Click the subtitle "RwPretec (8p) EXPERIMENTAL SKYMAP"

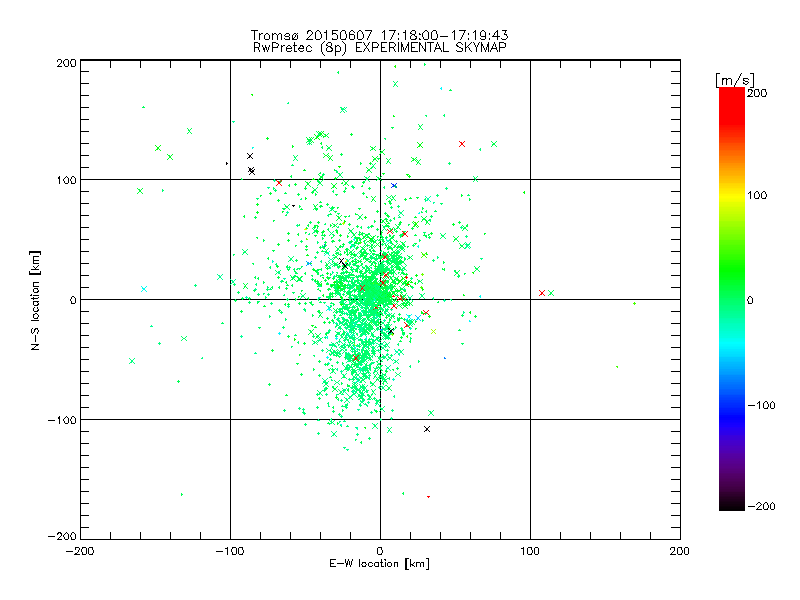pyautogui.click(x=379, y=48)
